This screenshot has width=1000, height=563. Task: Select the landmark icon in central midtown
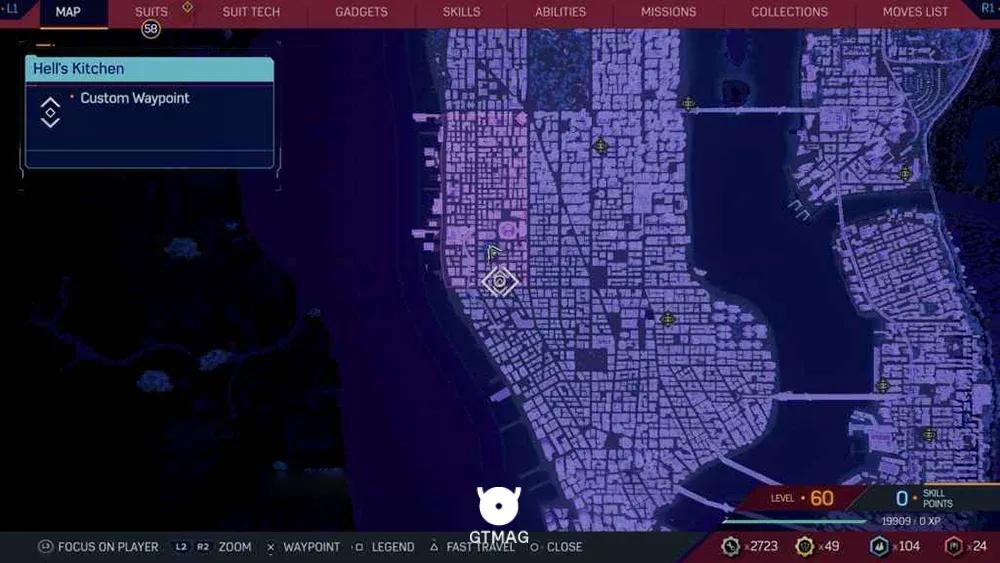(600, 147)
